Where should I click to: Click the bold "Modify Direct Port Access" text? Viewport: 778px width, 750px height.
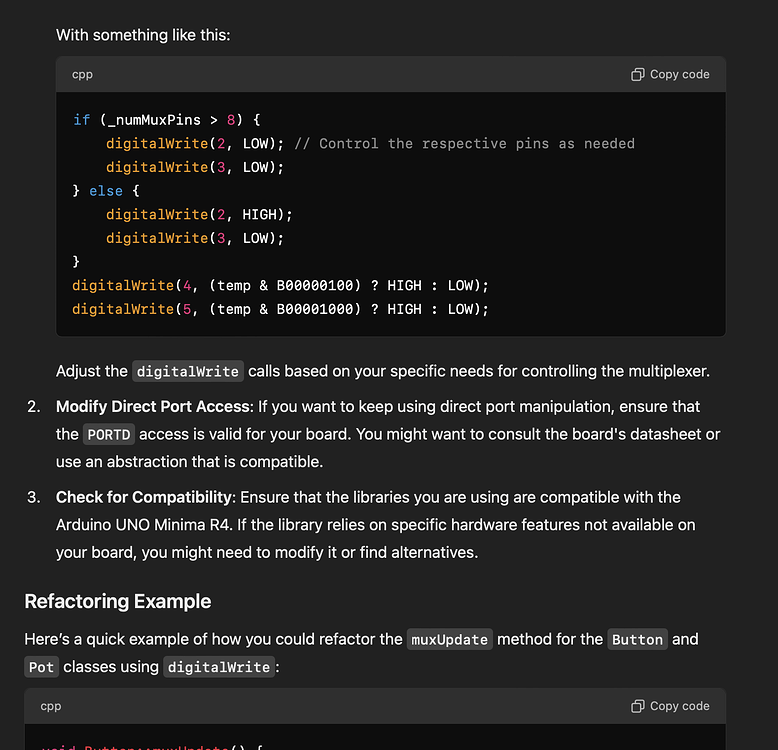[152, 407]
